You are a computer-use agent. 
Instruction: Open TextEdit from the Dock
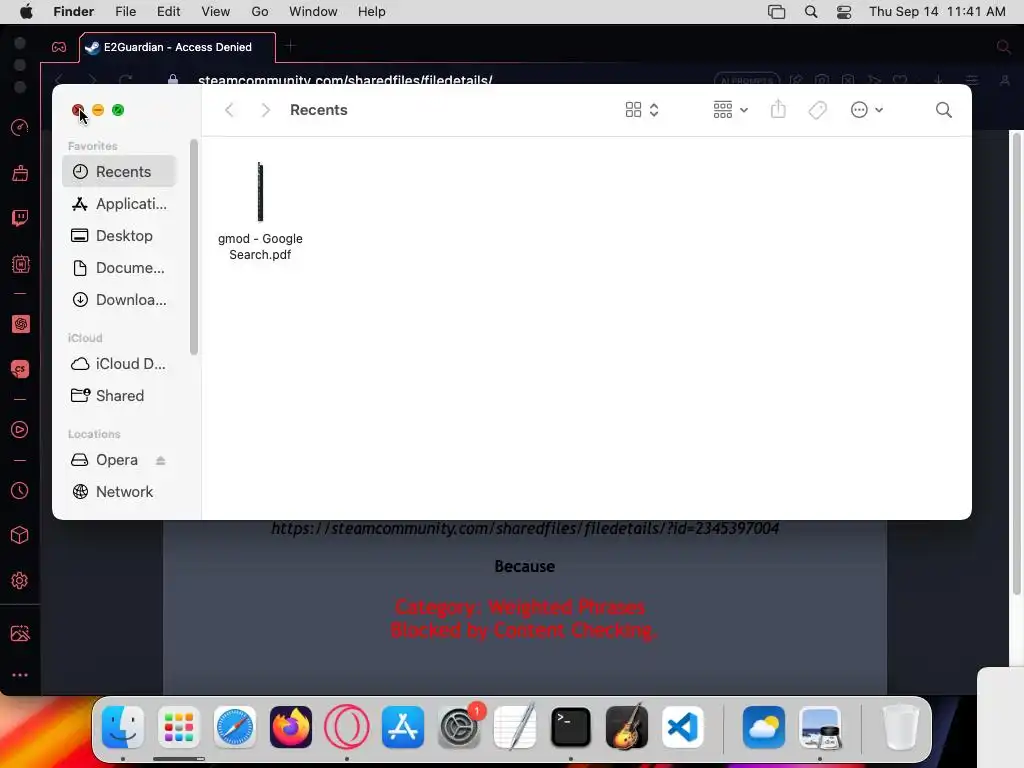[x=515, y=727]
